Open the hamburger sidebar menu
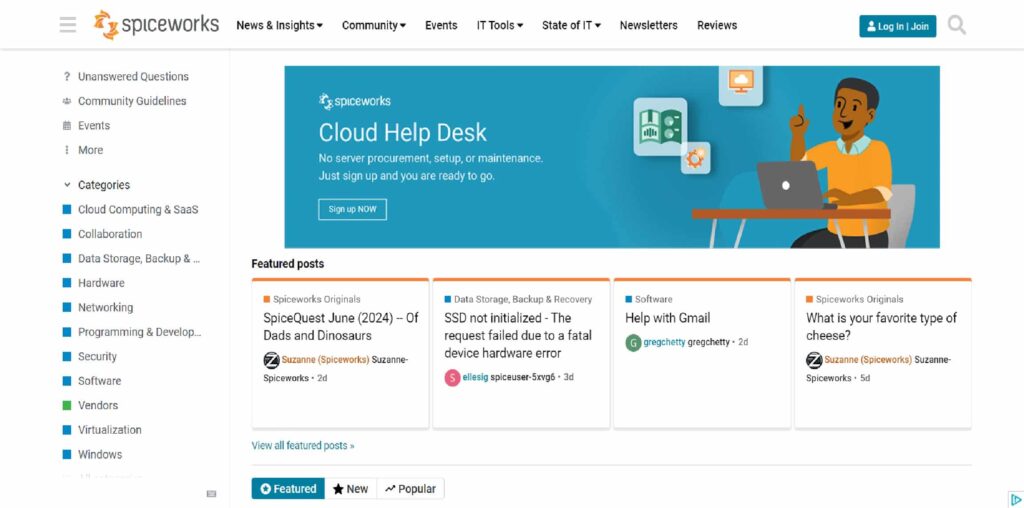This screenshot has height=508, width=1024. coord(68,25)
